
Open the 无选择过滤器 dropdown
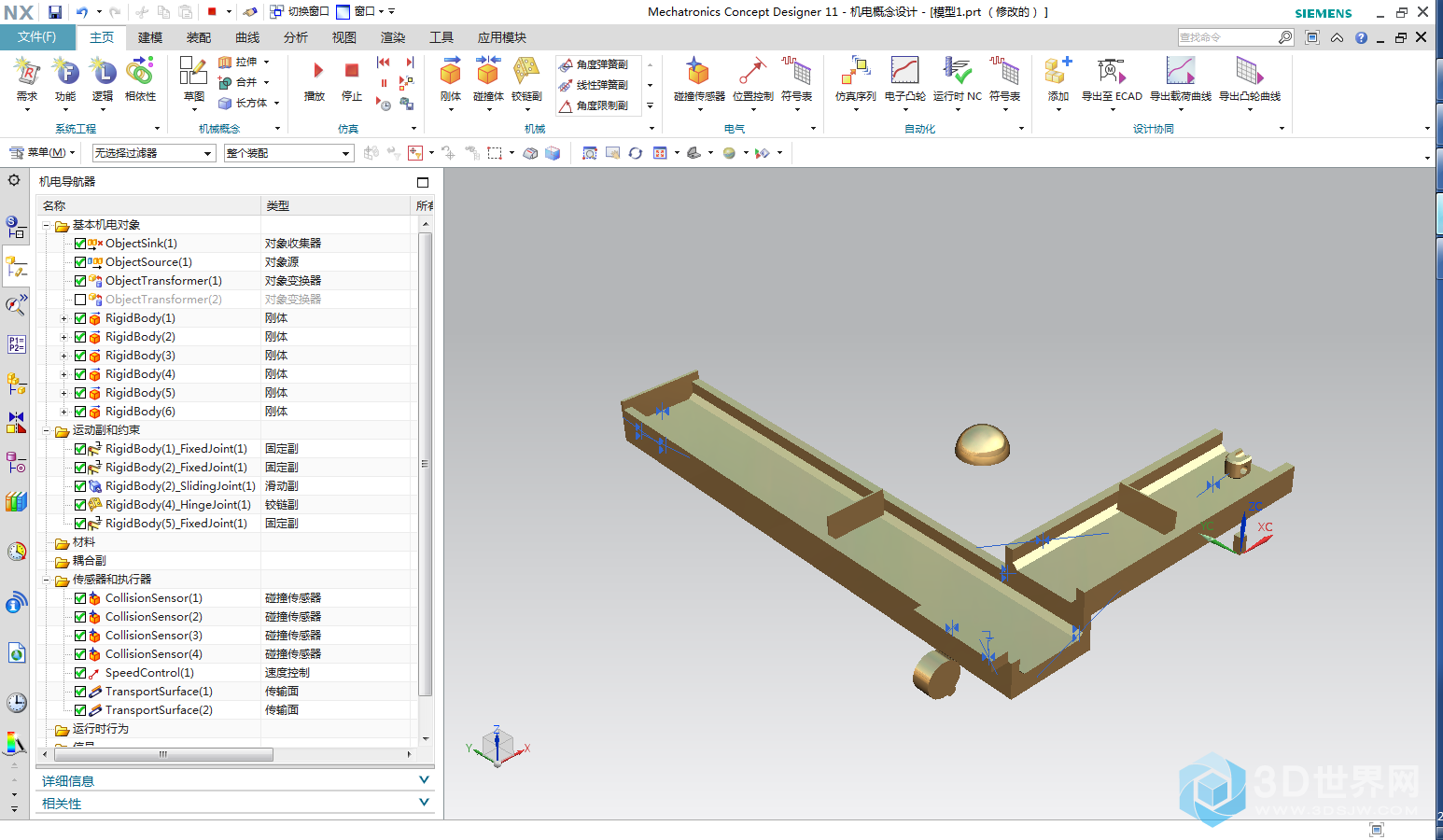click(x=154, y=153)
